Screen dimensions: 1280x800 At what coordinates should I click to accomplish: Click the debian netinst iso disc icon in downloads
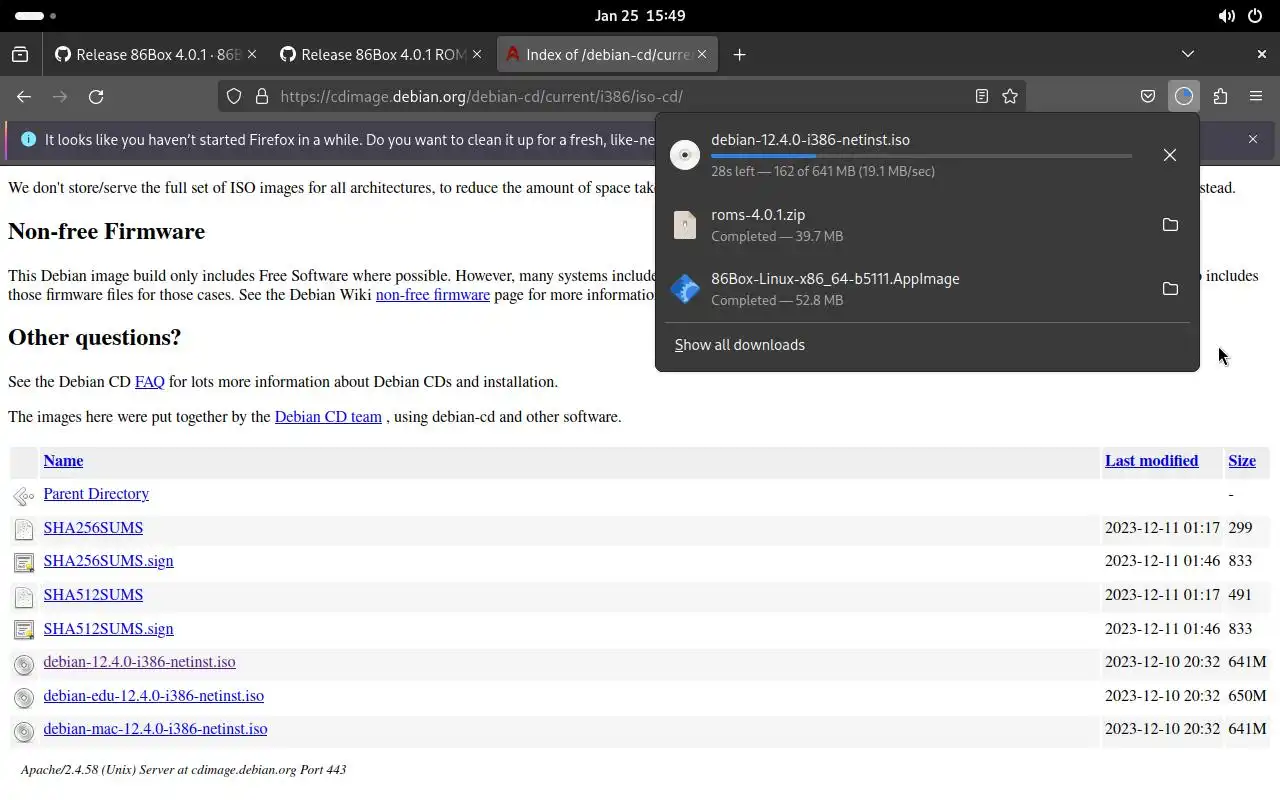(x=685, y=155)
